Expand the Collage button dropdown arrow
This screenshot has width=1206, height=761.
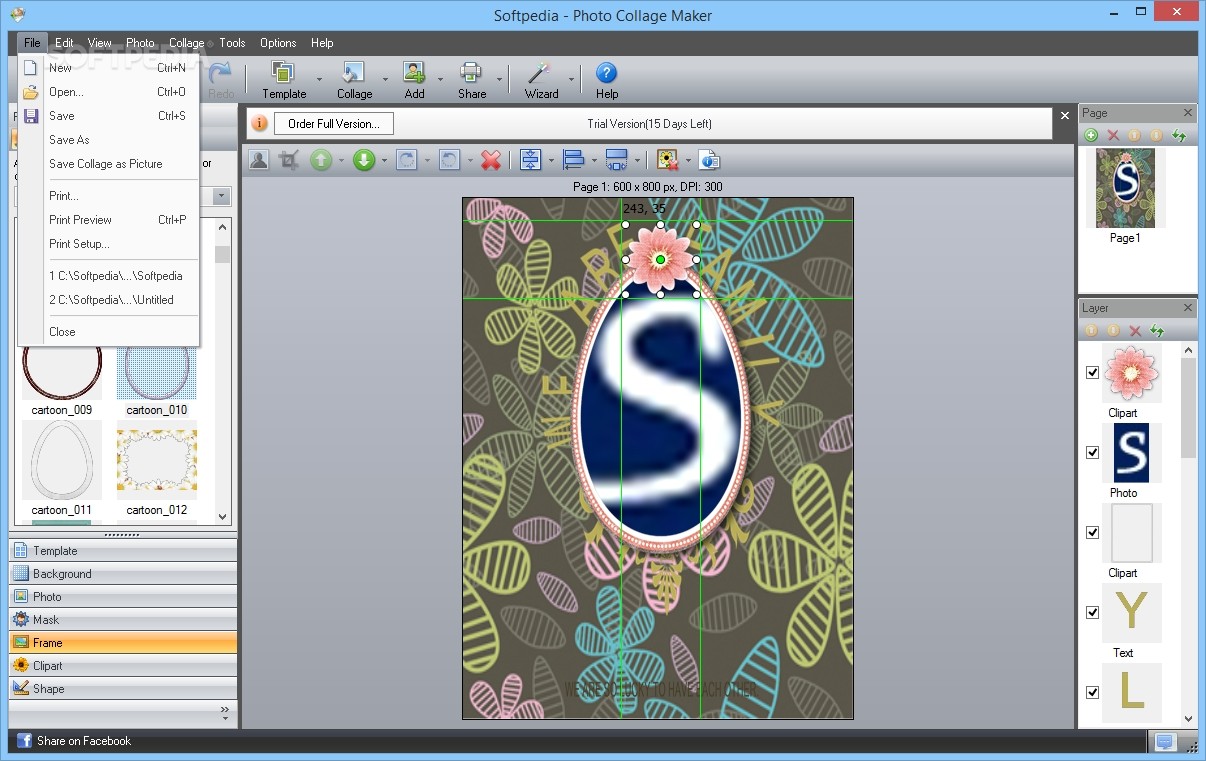click(x=384, y=80)
